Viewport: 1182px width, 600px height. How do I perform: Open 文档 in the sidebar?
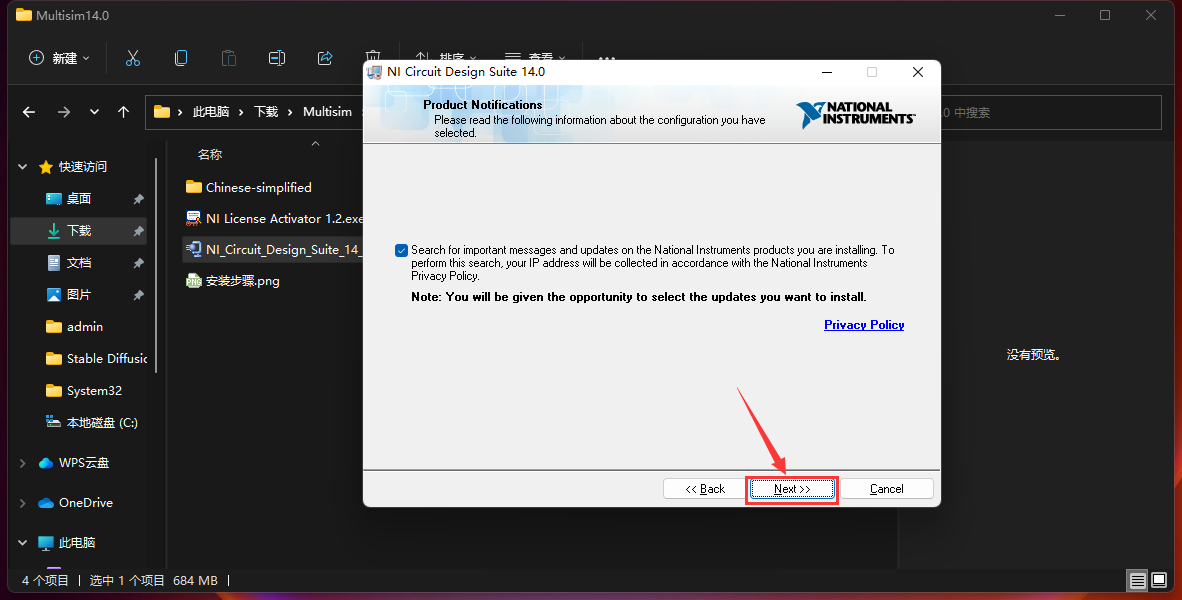click(79, 262)
